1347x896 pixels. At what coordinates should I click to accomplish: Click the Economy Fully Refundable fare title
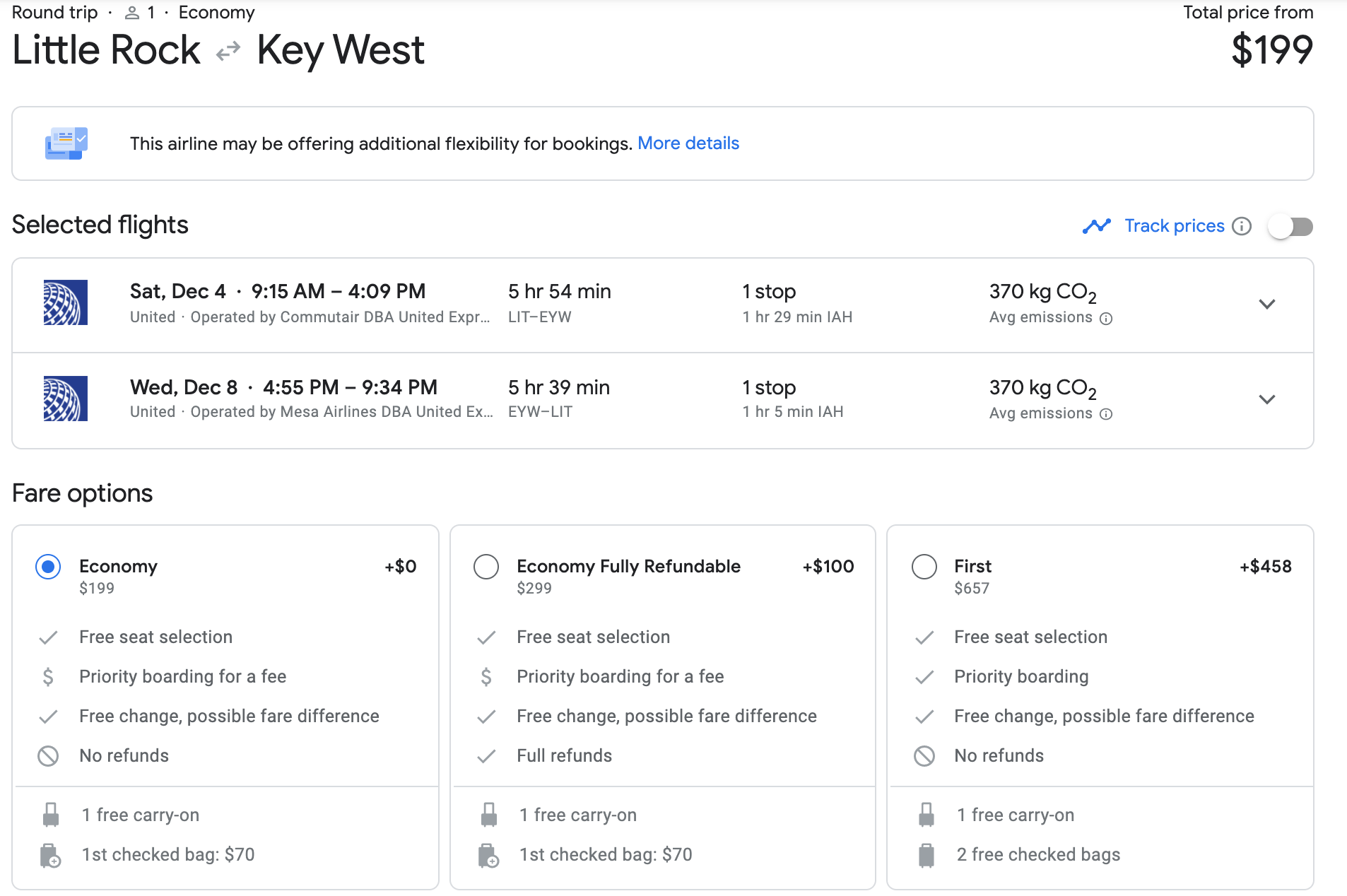pos(628,566)
